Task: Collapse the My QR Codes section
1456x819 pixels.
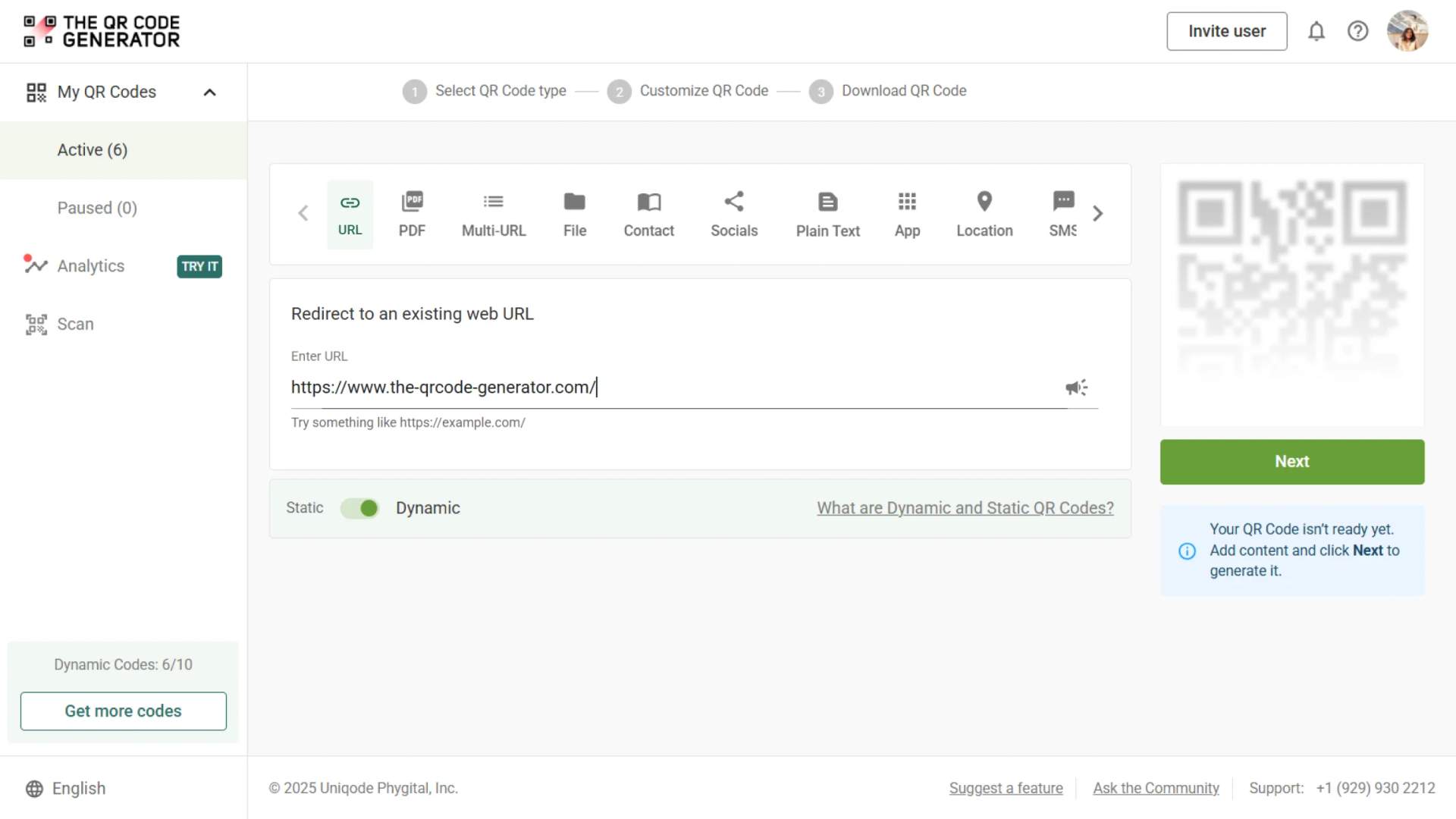Action: point(210,93)
